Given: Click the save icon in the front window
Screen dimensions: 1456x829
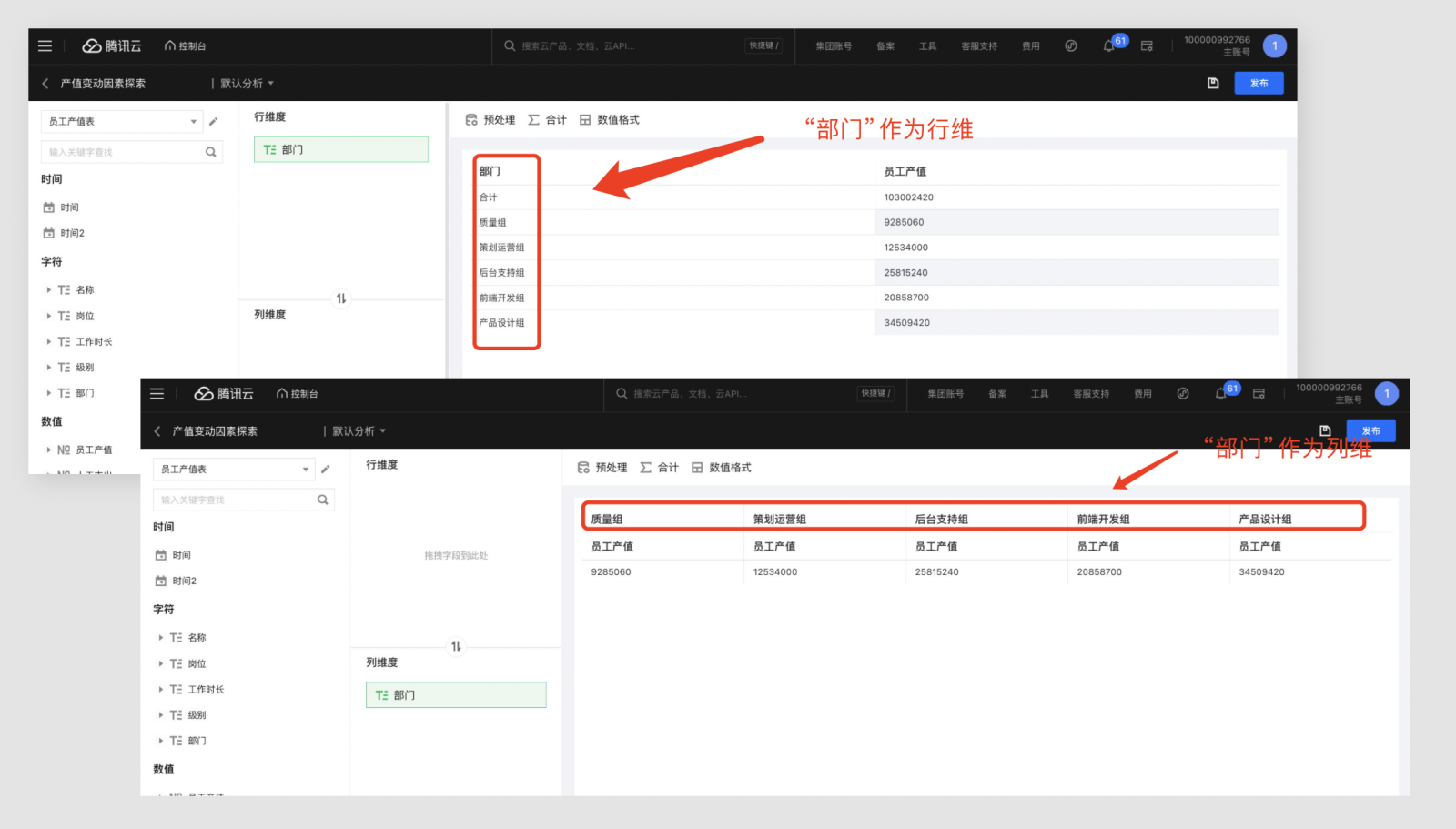Looking at the screenshot, I should (1325, 430).
